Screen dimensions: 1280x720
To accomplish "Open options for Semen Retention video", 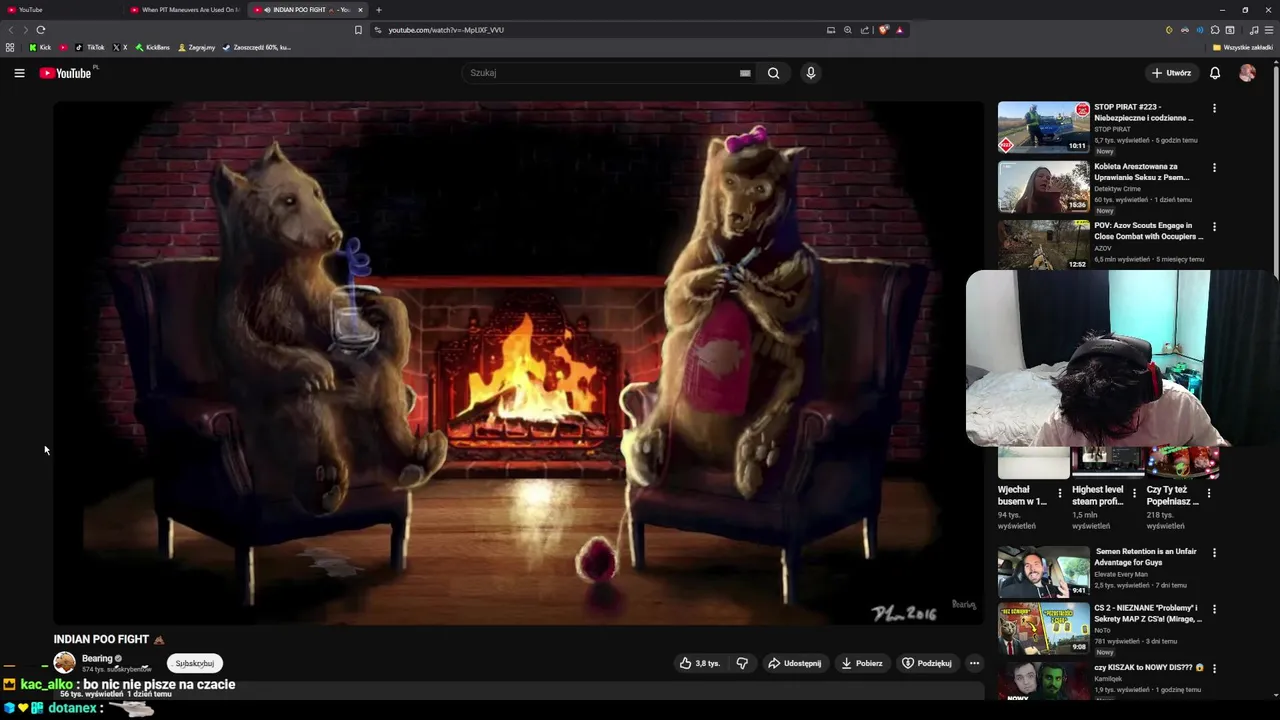I will 1214,553.
